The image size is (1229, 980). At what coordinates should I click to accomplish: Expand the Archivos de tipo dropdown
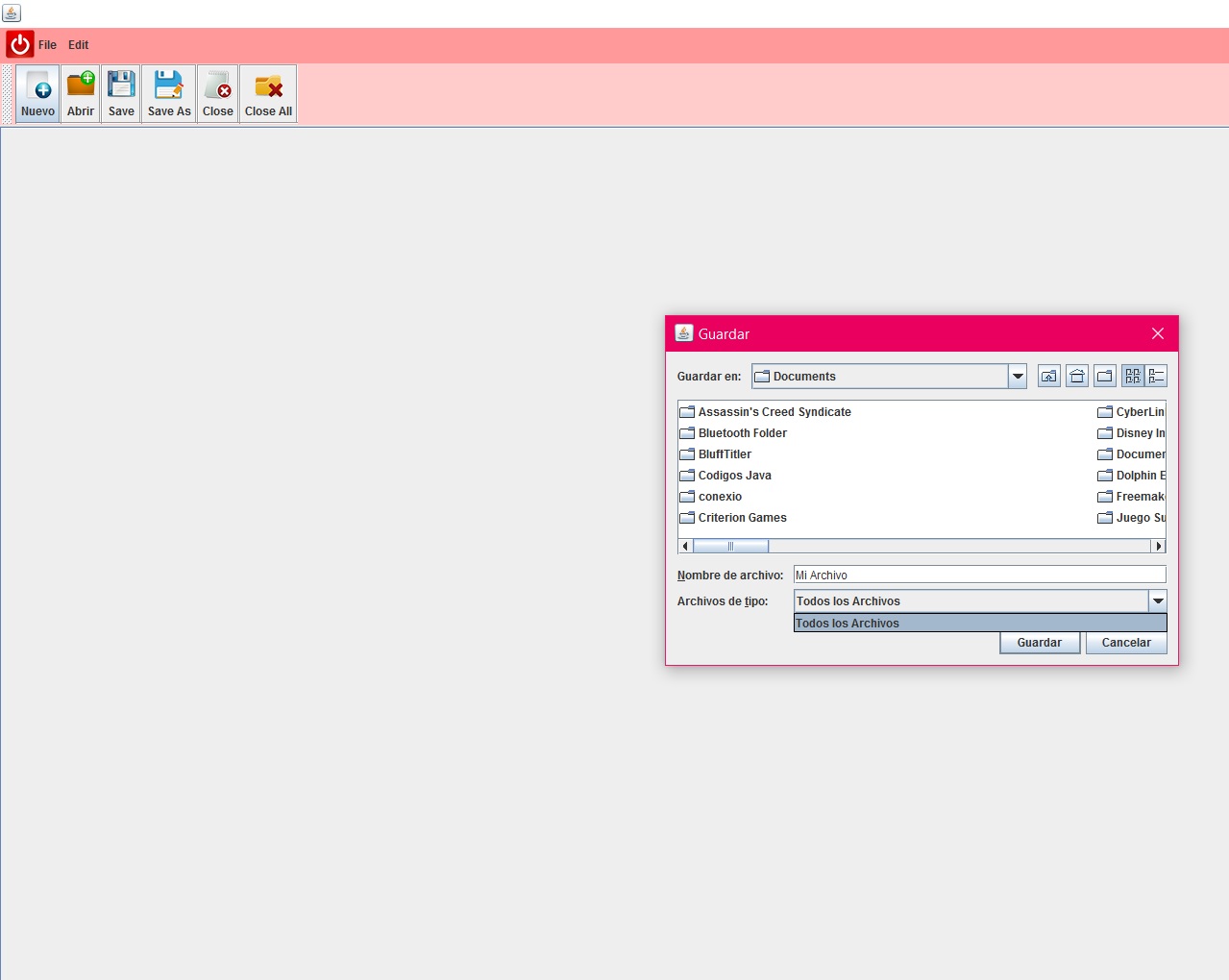1158,601
